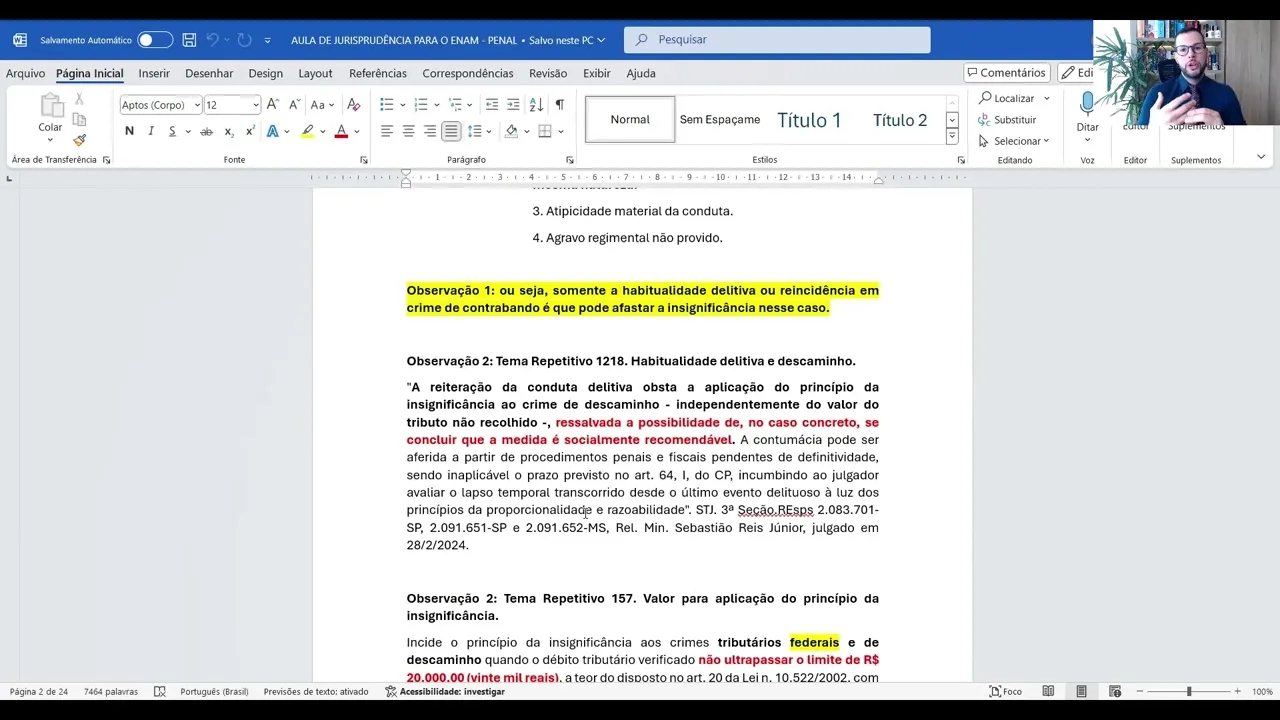Open the Change Case Aa dropdown
1280x720 pixels.
click(x=322, y=105)
